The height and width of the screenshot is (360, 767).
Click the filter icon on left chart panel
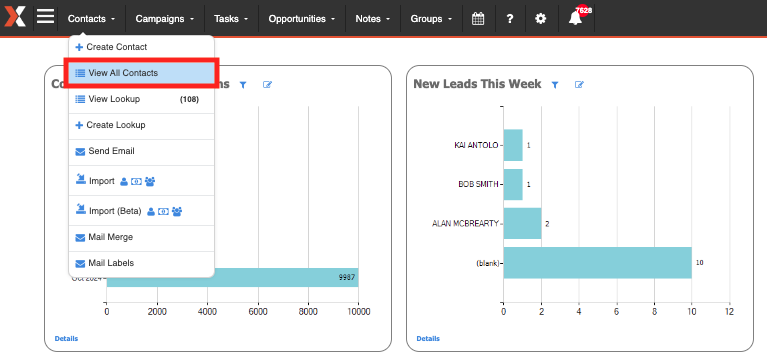[x=243, y=85]
